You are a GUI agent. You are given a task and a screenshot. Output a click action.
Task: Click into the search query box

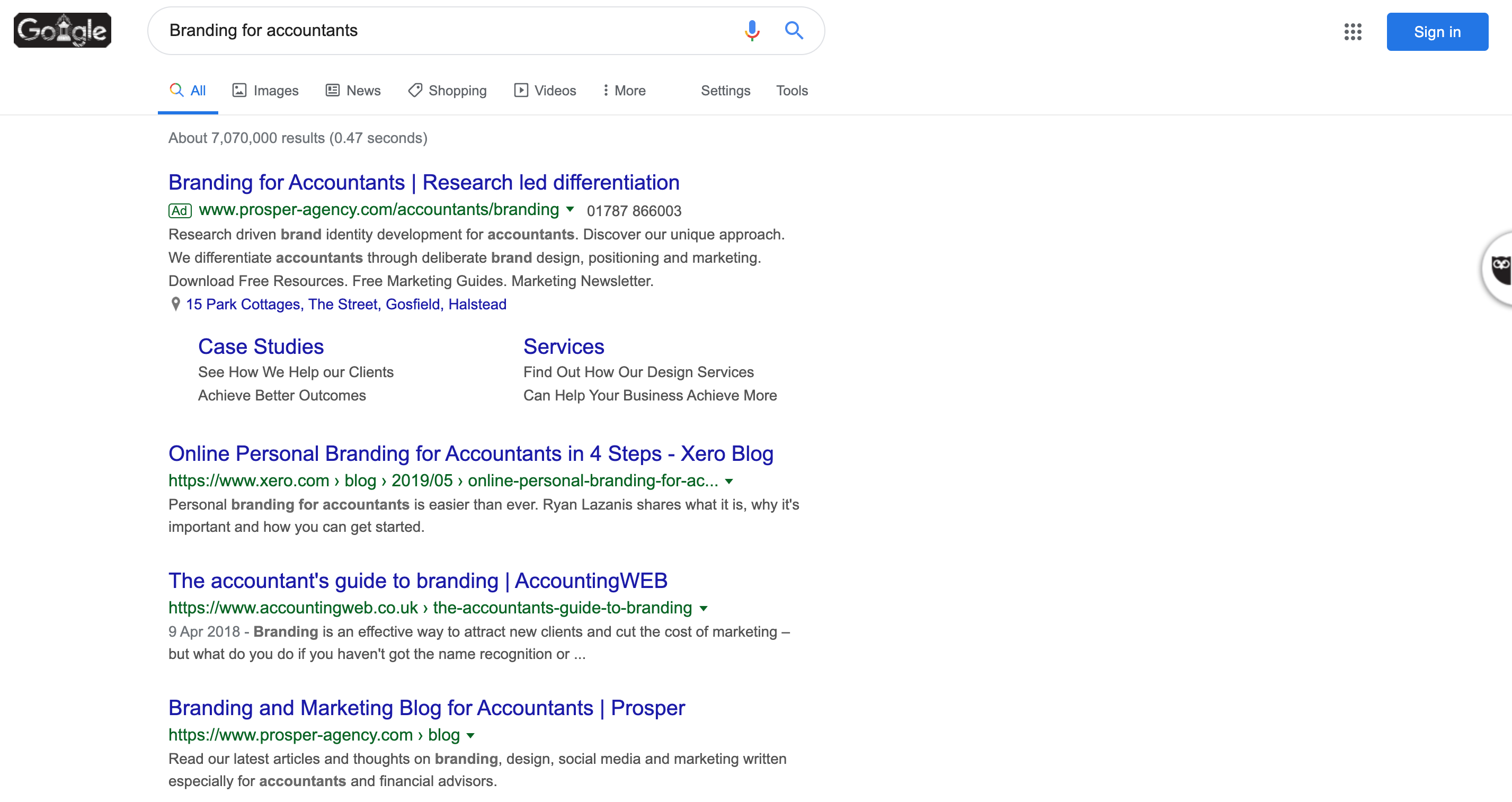[x=434, y=31]
